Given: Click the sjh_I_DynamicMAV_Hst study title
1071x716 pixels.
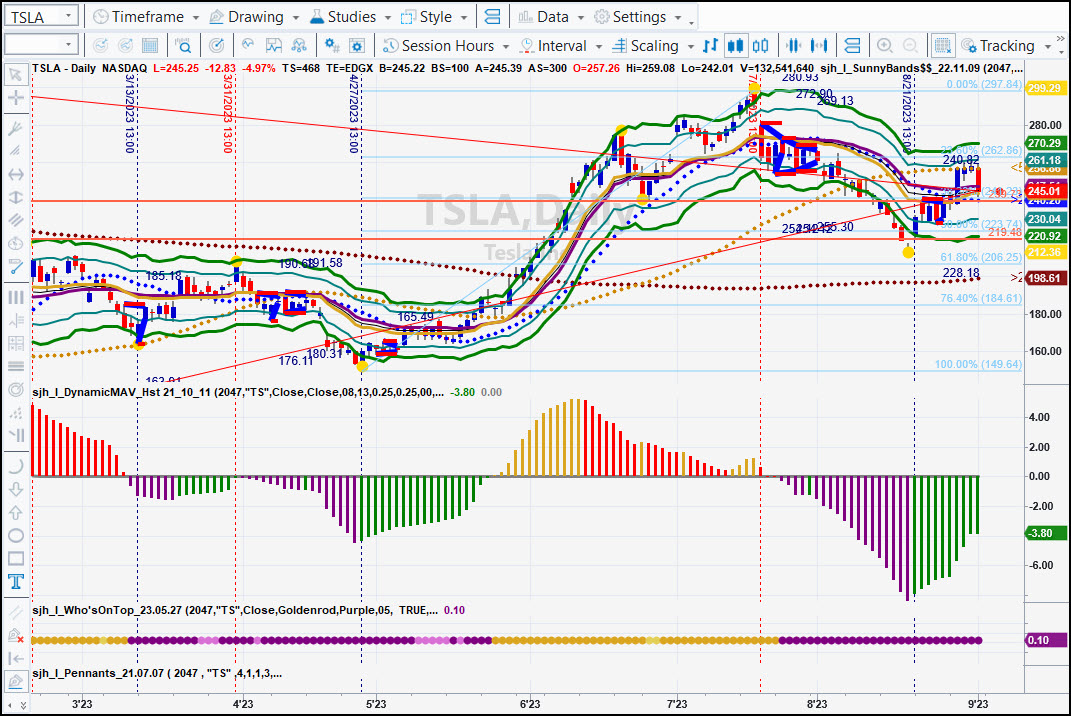Looking at the screenshot, I should (237, 392).
